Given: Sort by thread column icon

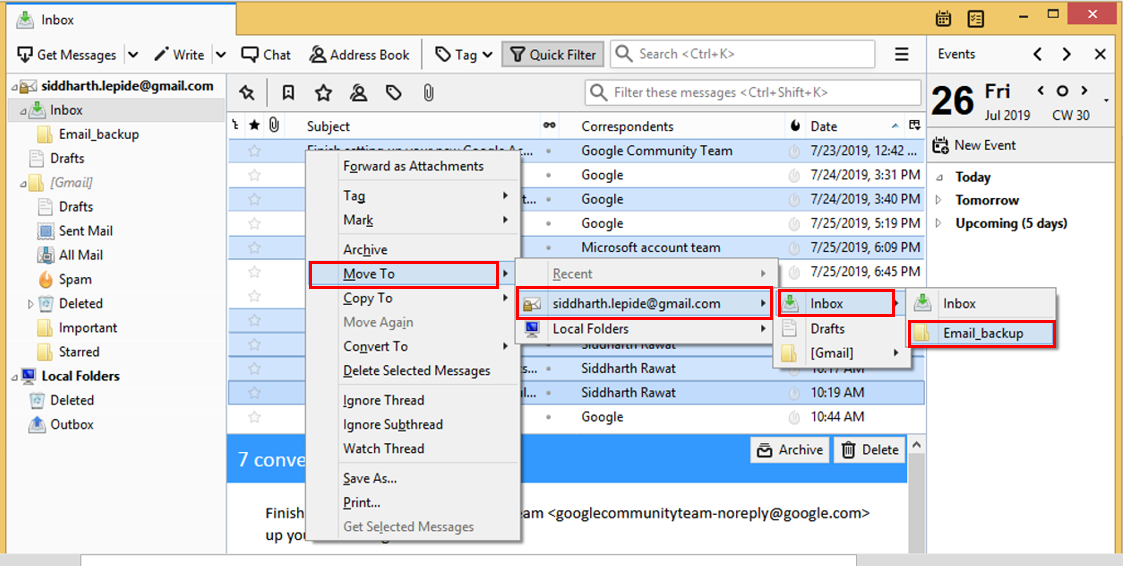Looking at the screenshot, I should [235, 126].
